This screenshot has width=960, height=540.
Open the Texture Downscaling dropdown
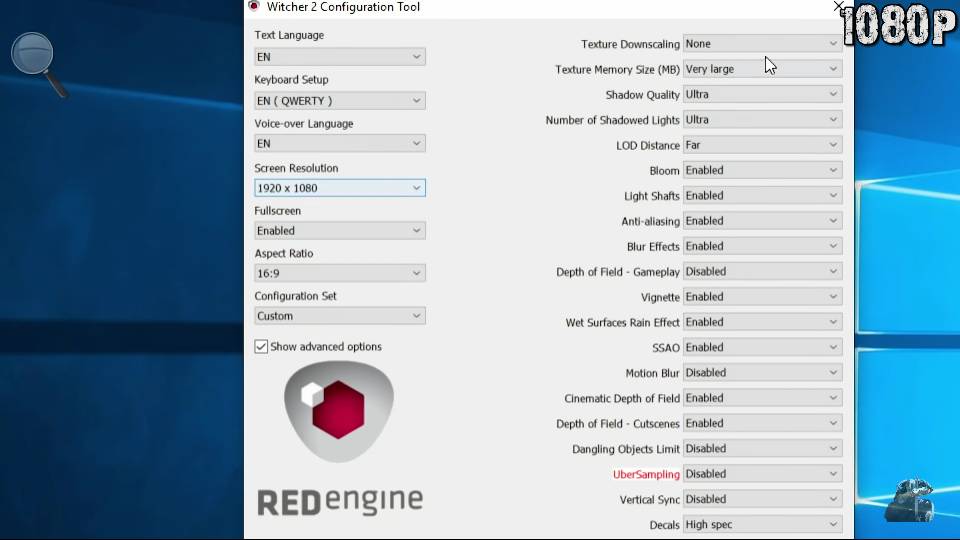pos(762,43)
